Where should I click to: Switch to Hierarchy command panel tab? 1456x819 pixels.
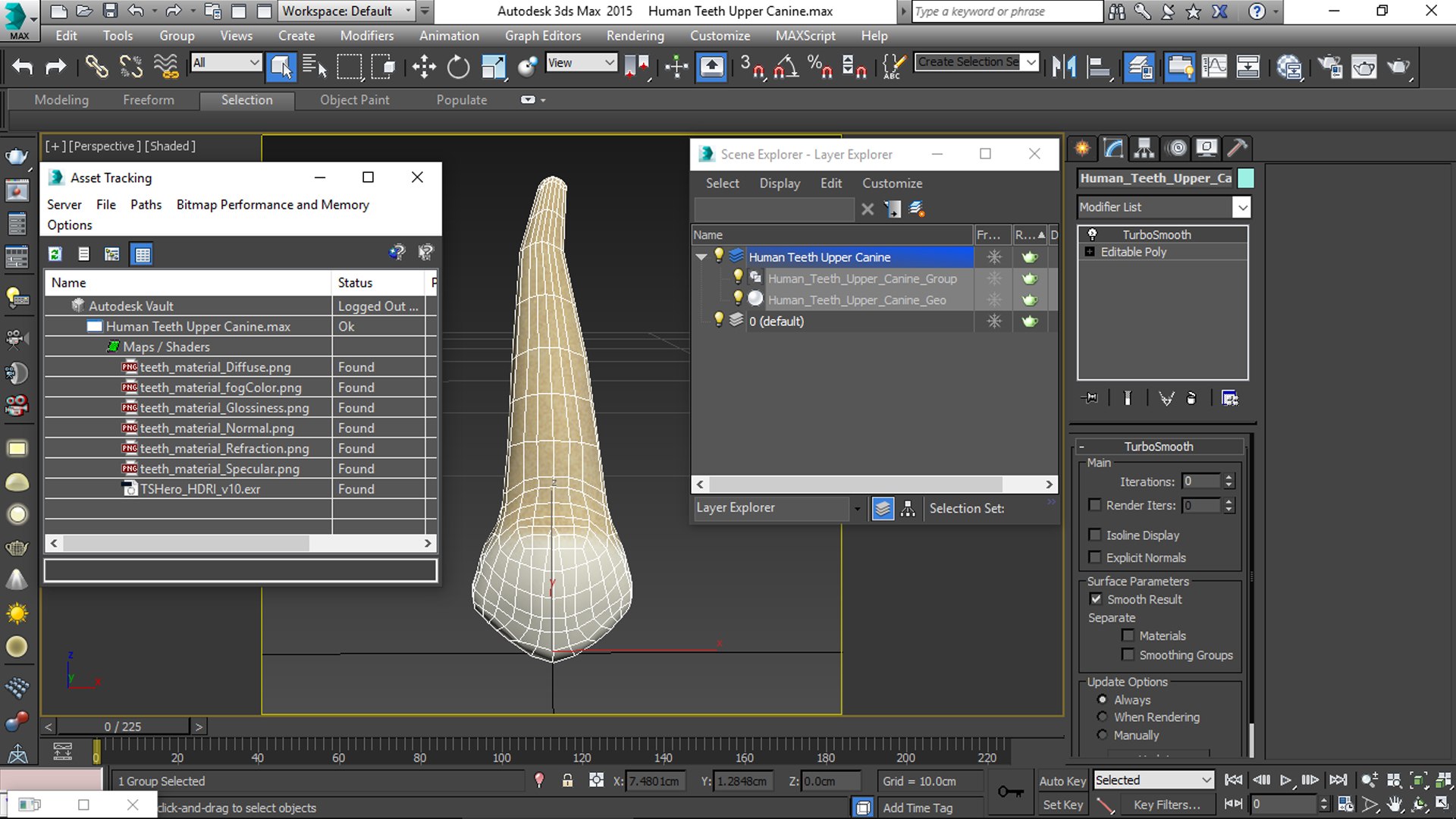point(1144,148)
